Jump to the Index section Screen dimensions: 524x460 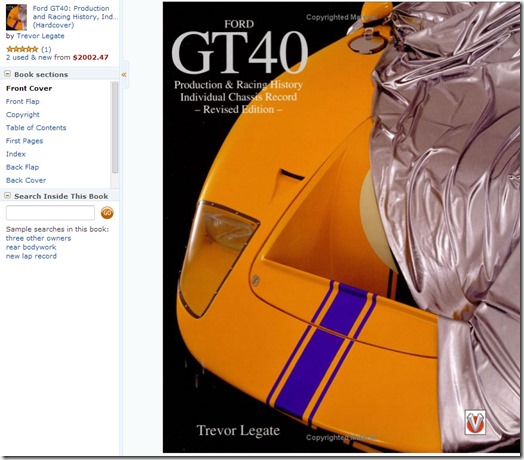16,154
